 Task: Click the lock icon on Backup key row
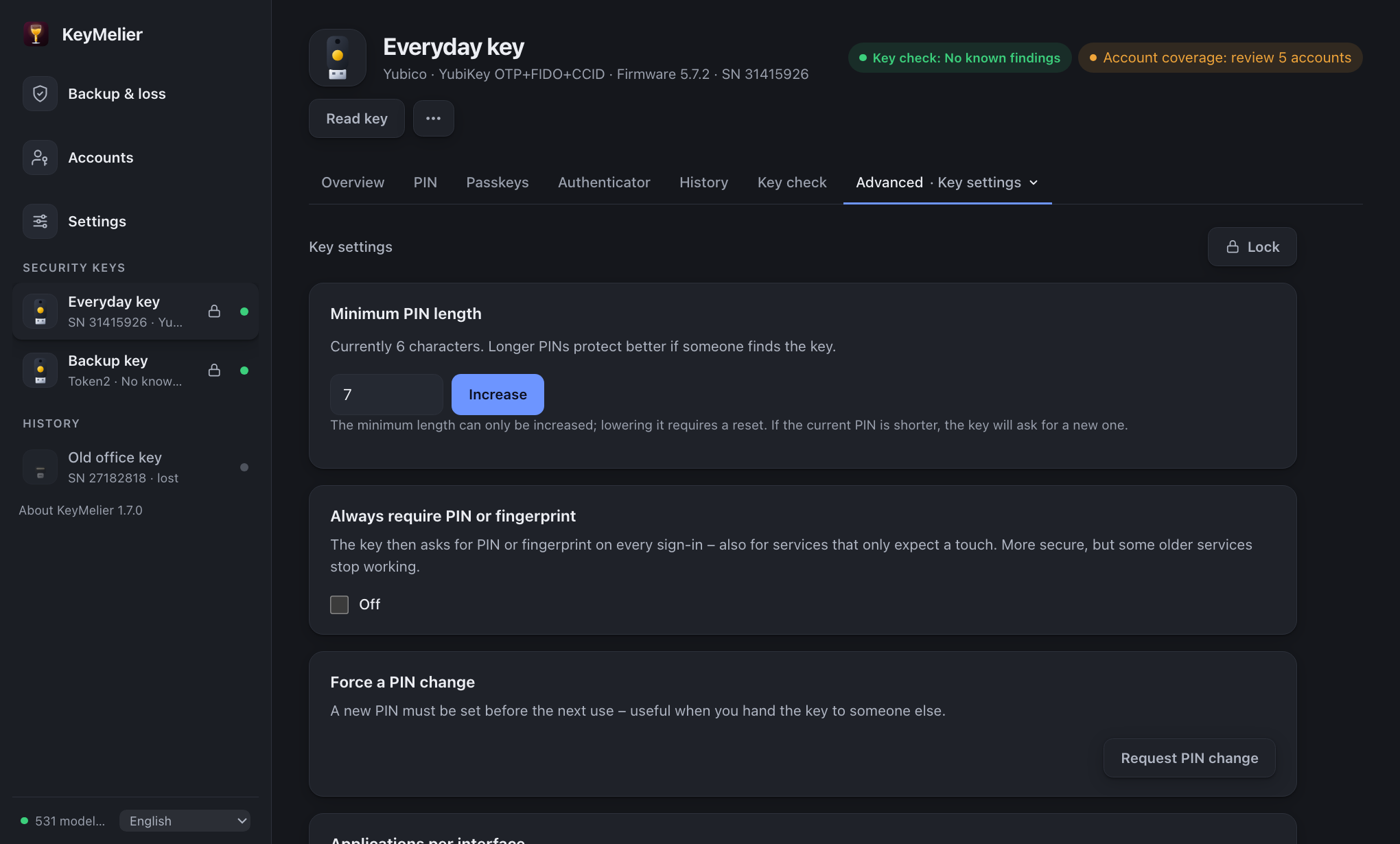tap(214, 371)
